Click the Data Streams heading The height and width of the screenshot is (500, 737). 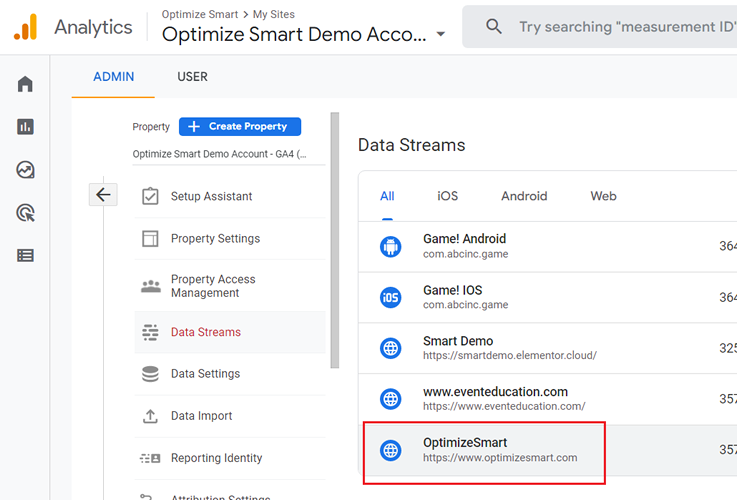pyautogui.click(x=411, y=145)
